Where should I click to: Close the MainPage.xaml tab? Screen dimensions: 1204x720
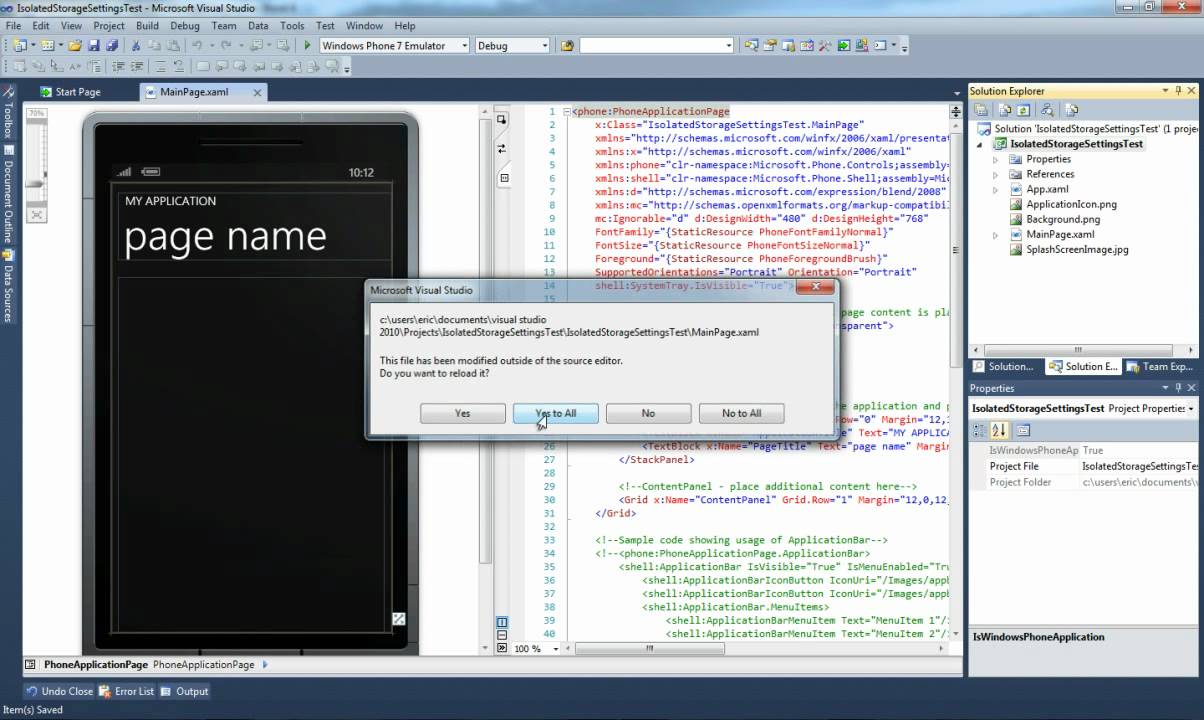pyautogui.click(x=257, y=92)
